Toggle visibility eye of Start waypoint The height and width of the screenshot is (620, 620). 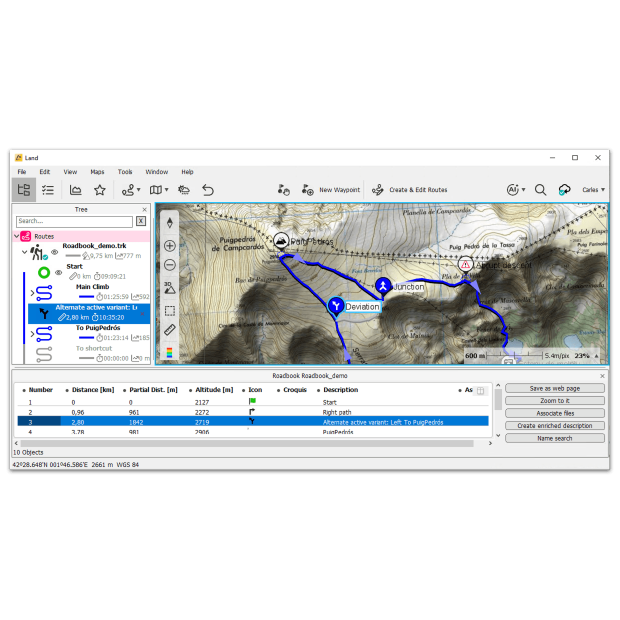59,272
